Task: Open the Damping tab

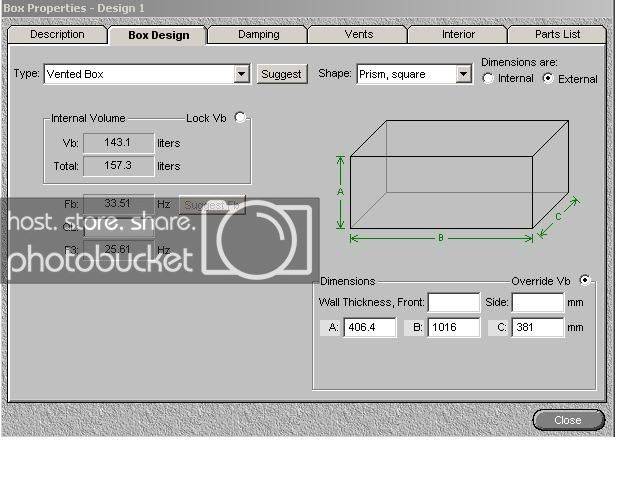Action: (258, 35)
